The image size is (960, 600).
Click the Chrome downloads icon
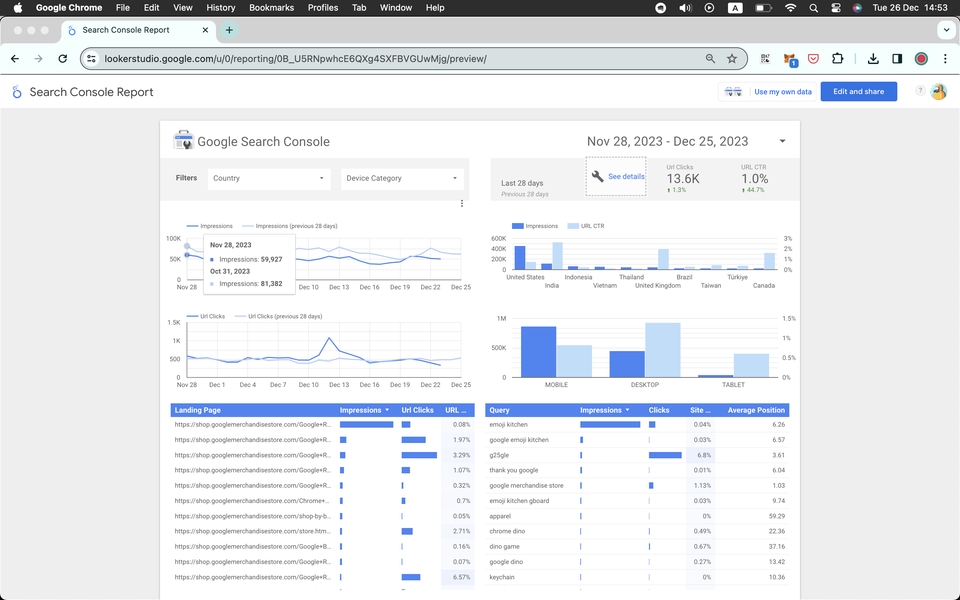pos(873,59)
